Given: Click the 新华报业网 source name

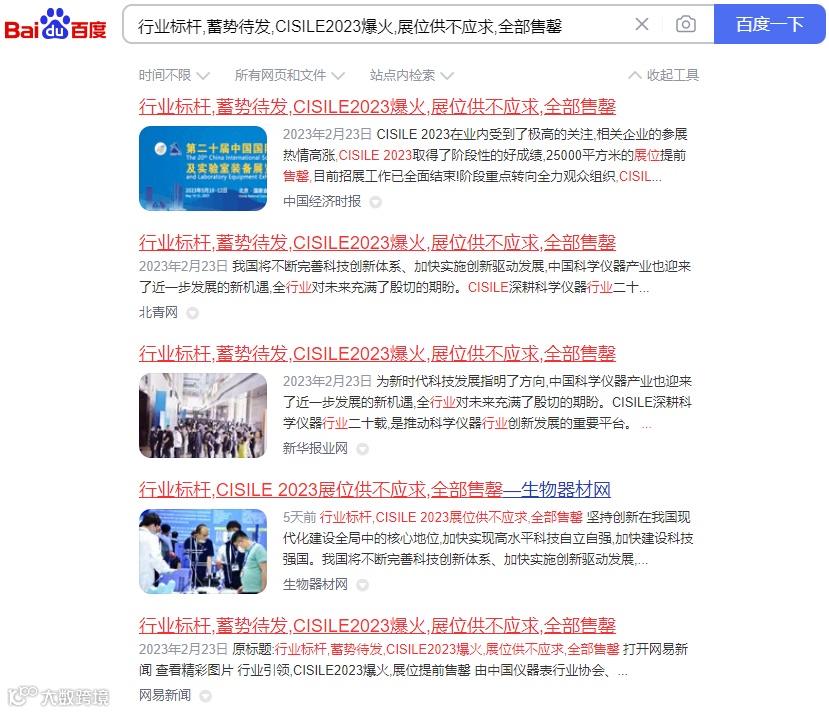Looking at the screenshot, I should point(315,448).
